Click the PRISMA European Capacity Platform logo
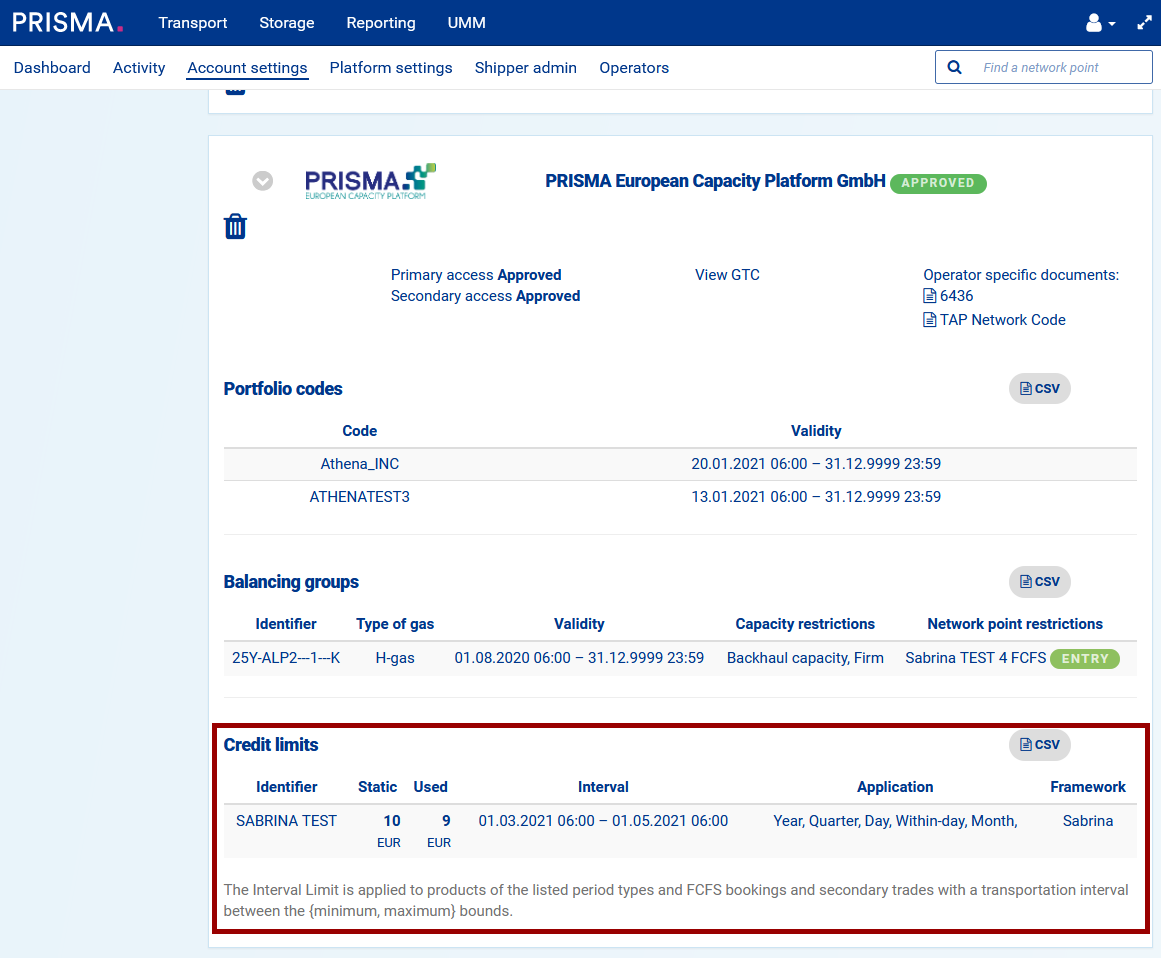Viewport: 1161px width, 958px height. point(370,181)
